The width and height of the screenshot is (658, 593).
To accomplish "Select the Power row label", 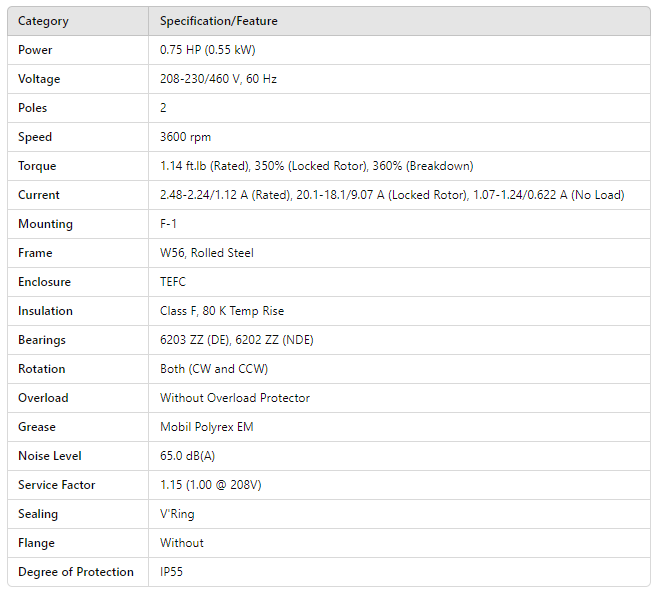I will pyautogui.click(x=35, y=50).
